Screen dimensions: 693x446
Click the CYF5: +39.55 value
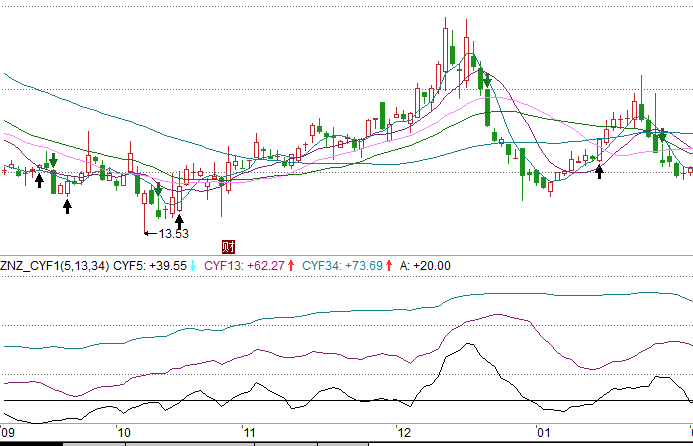coord(150,266)
